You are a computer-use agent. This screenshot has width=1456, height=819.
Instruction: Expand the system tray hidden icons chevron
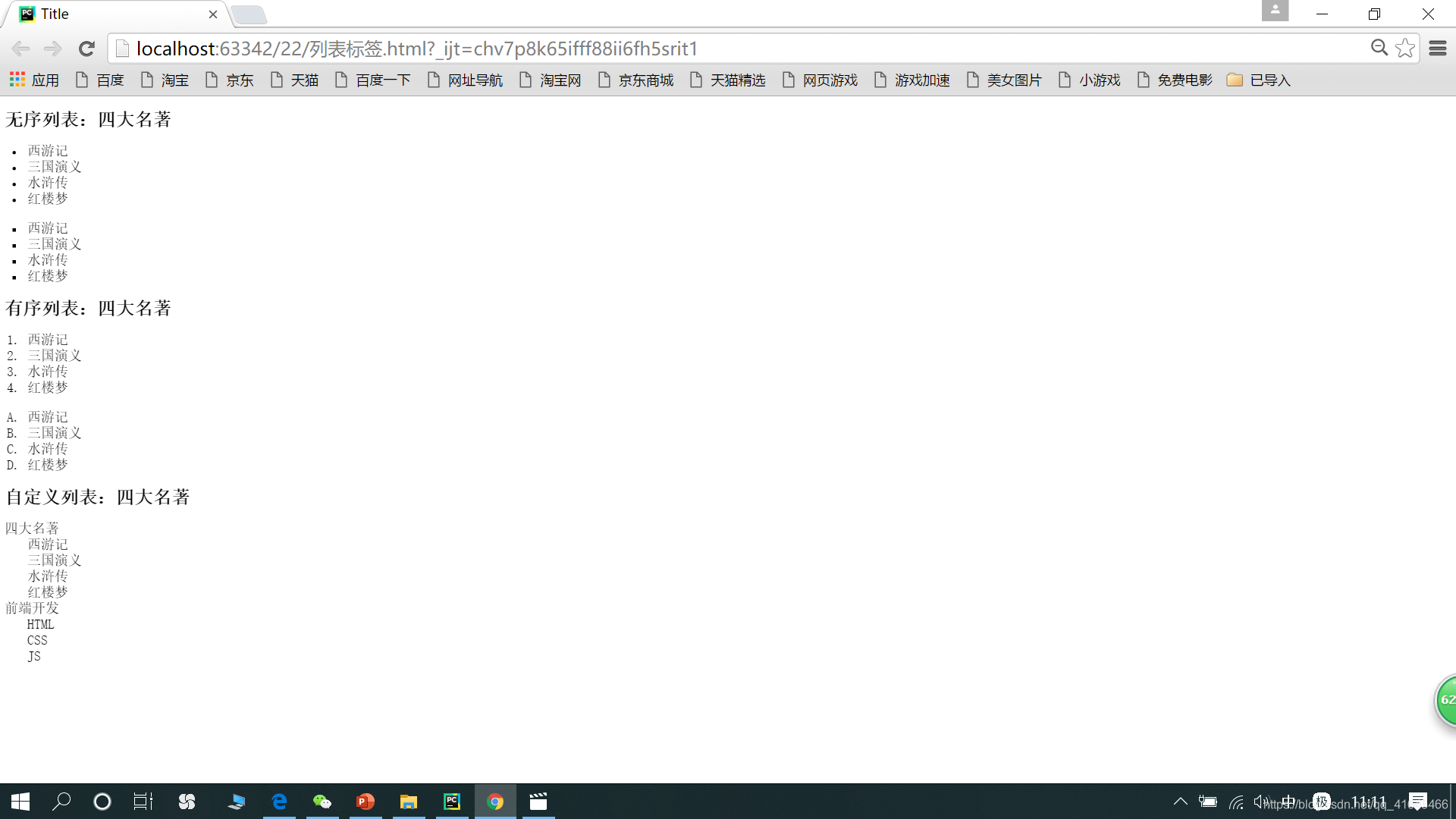(x=1180, y=802)
